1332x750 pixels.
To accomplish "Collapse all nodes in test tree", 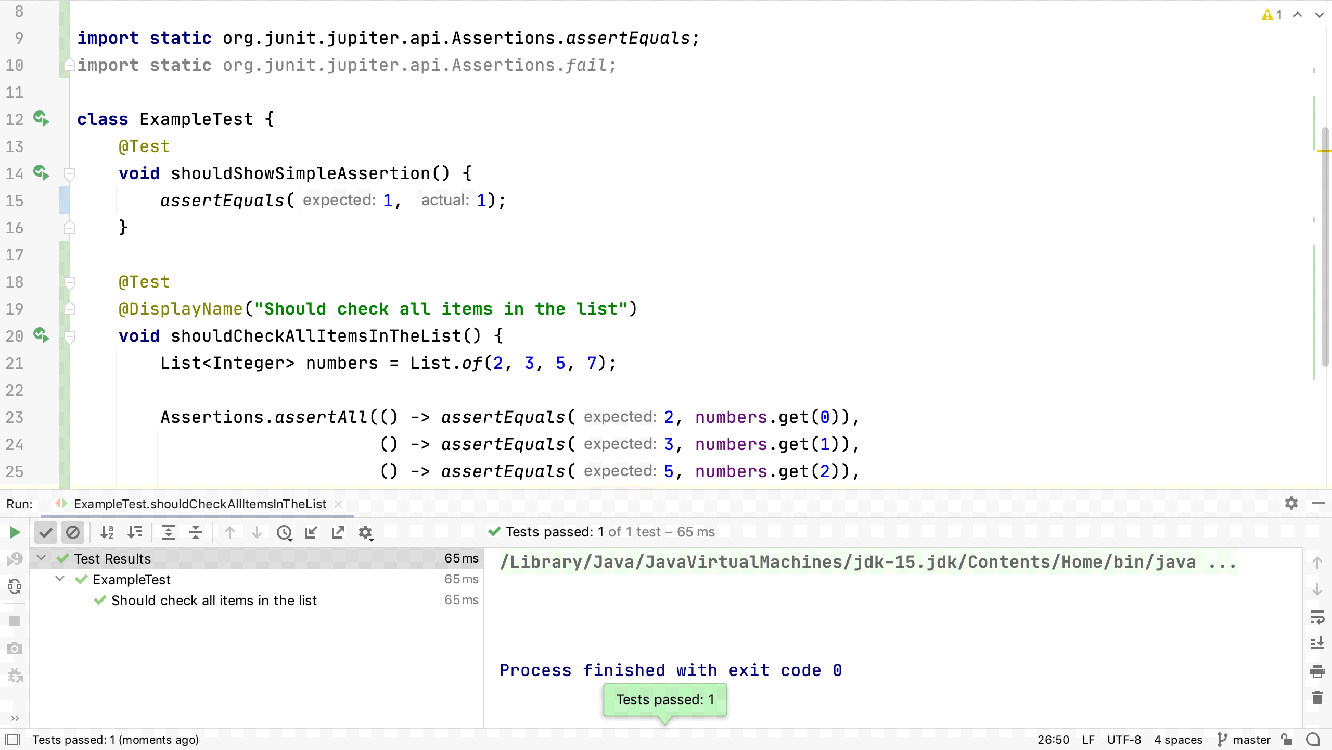I will click(x=196, y=533).
